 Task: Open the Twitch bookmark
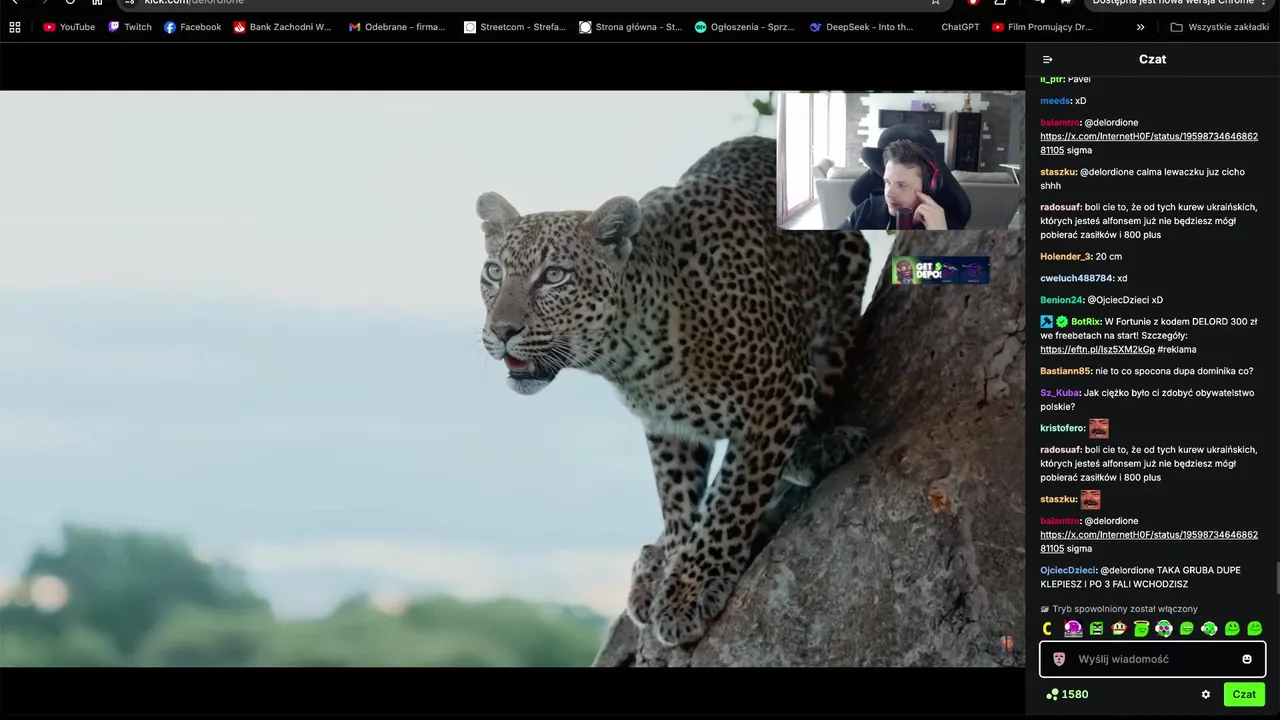click(130, 27)
